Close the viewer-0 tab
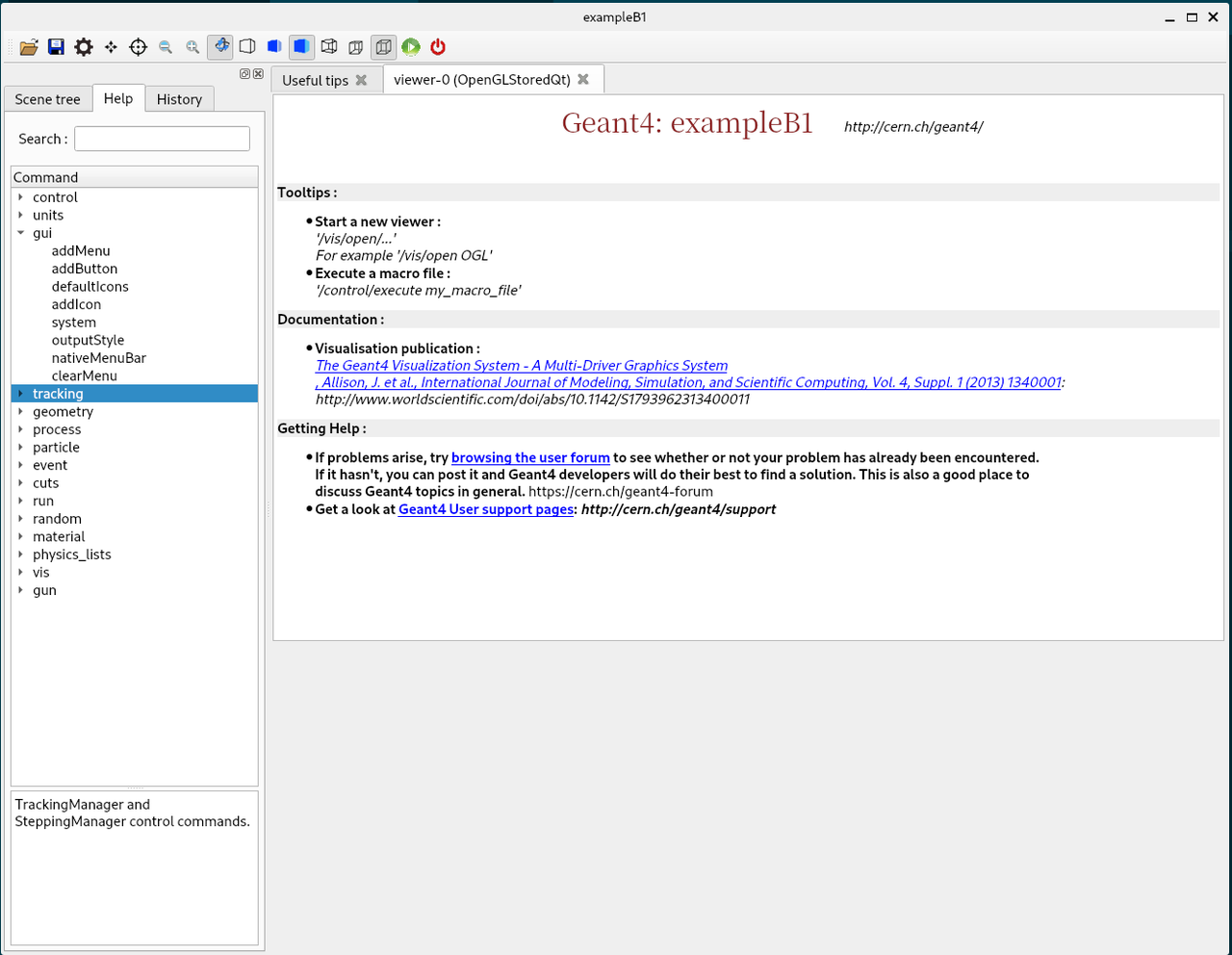The height and width of the screenshot is (955, 1232). pyautogui.click(x=583, y=79)
